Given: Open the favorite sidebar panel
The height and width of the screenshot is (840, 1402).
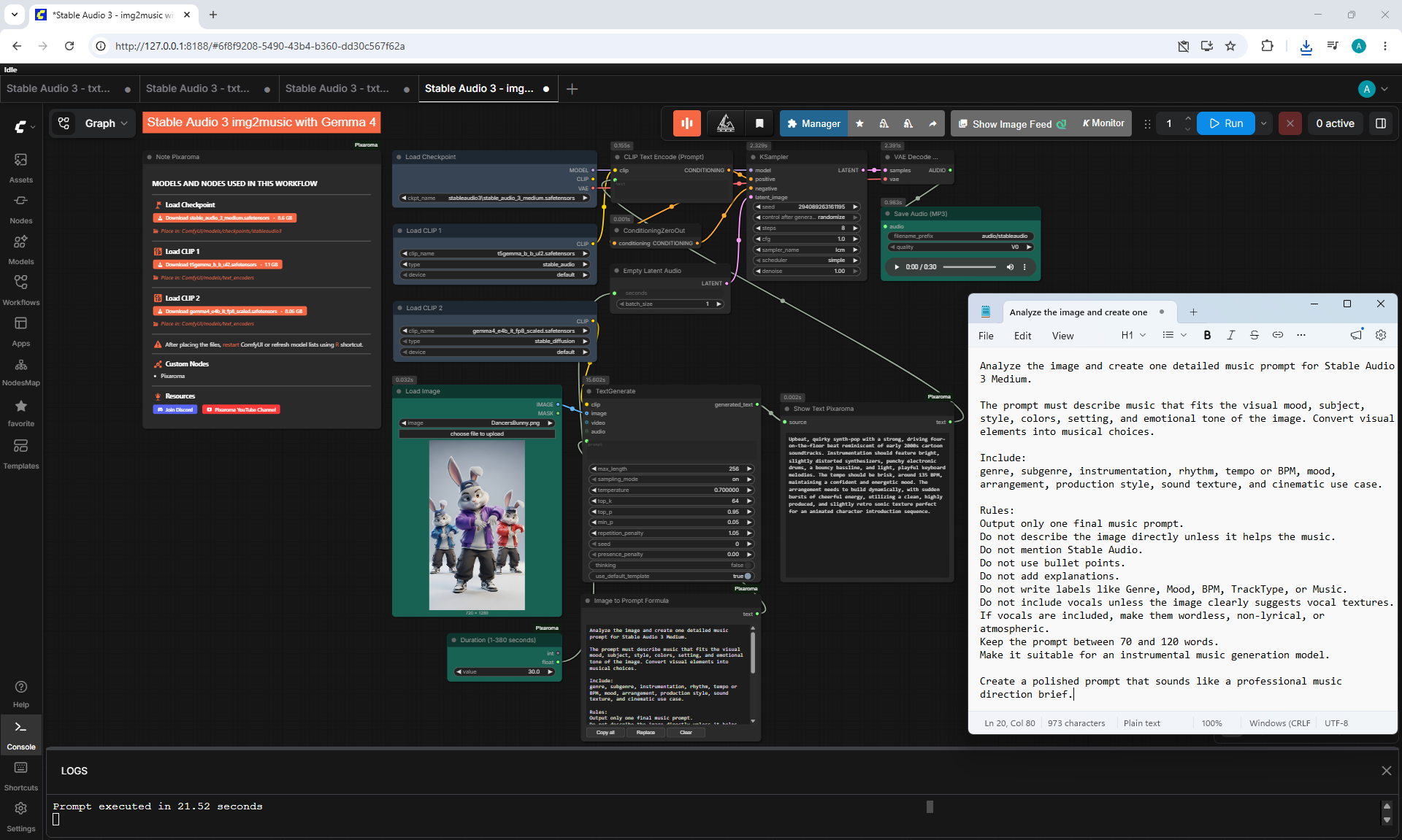Looking at the screenshot, I should click(20, 412).
